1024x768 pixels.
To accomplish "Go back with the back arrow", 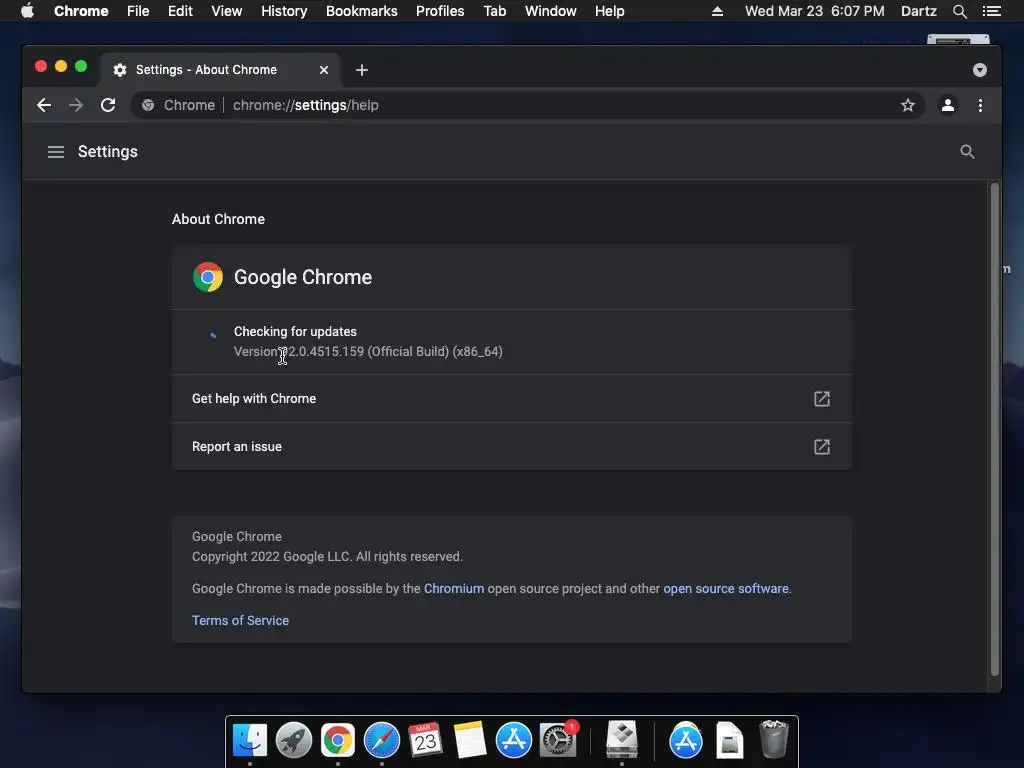I will [x=44, y=105].
